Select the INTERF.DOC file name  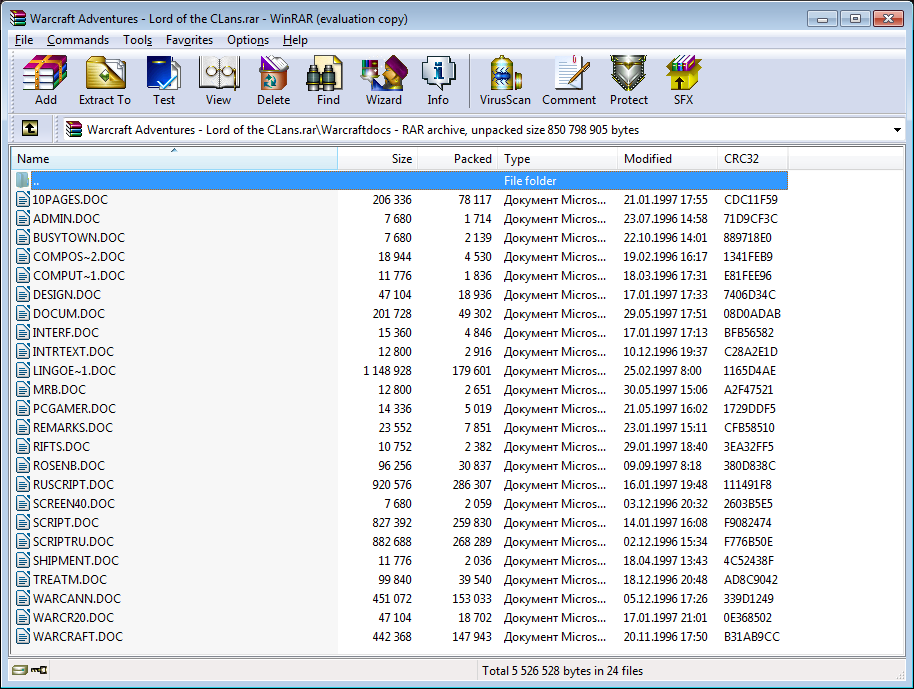66,332
